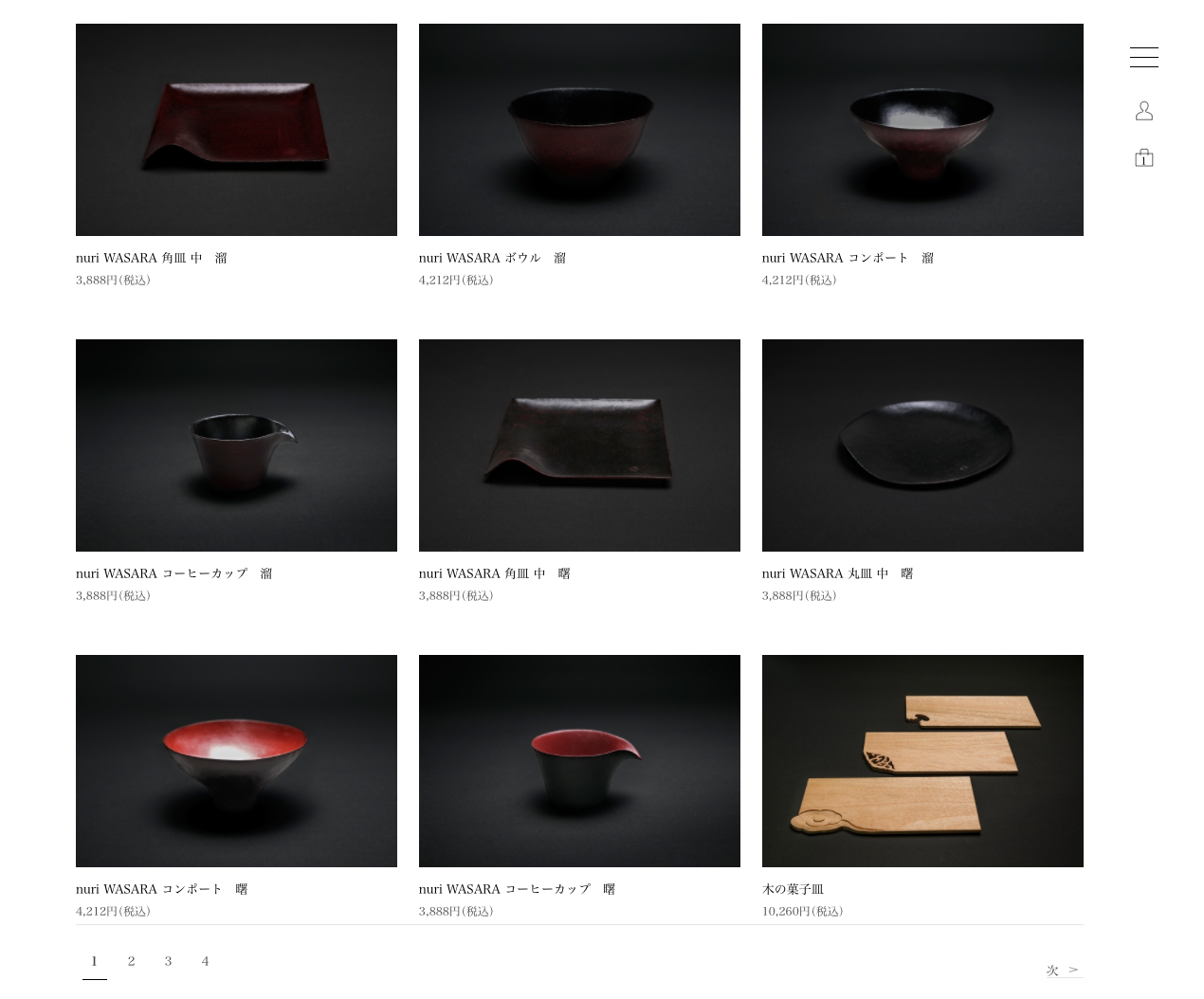Open the hamburger menu icon
1204x999 pixels.
click(x=1143, y=57)
